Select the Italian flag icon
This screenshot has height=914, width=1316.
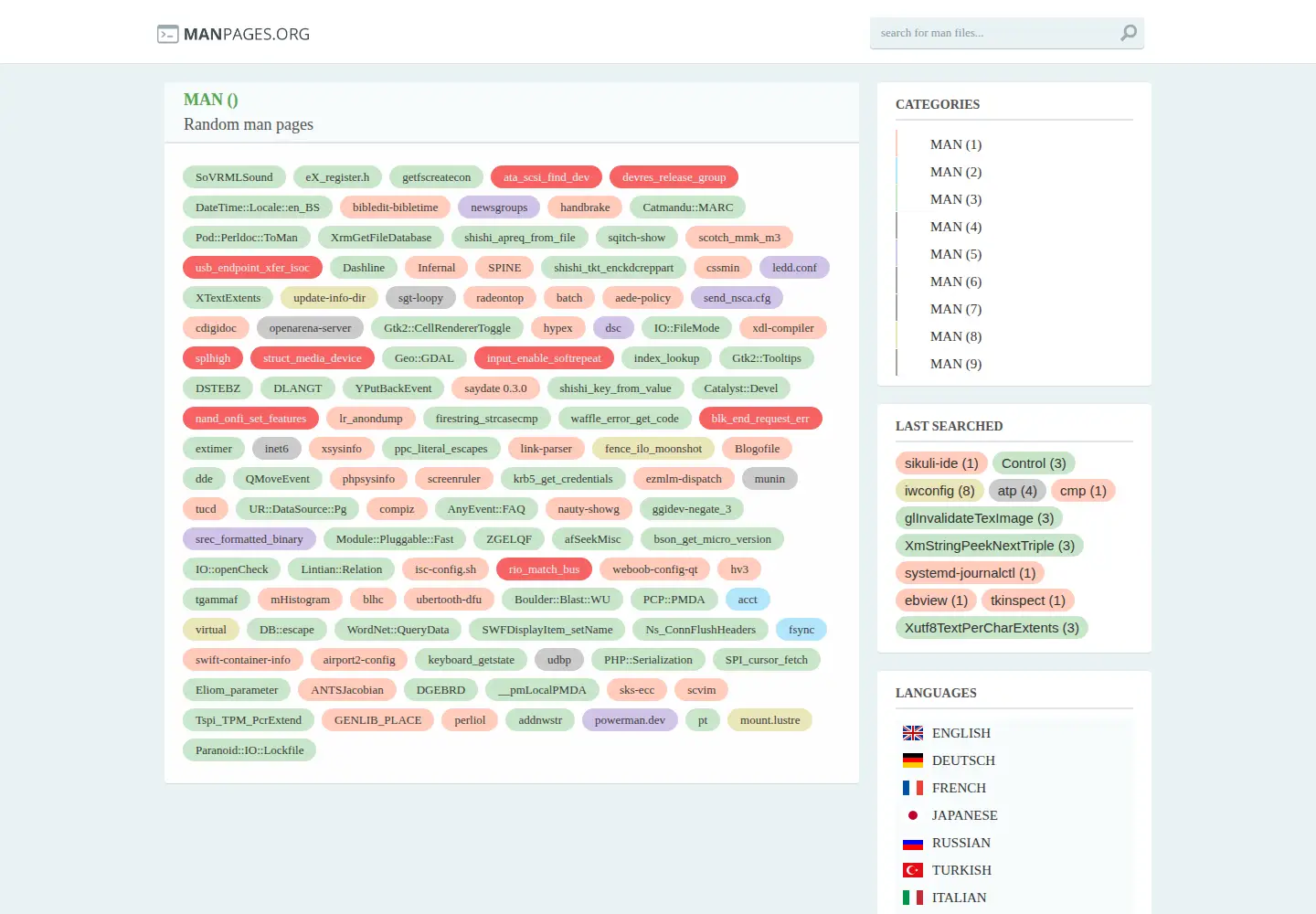[913, 898]
